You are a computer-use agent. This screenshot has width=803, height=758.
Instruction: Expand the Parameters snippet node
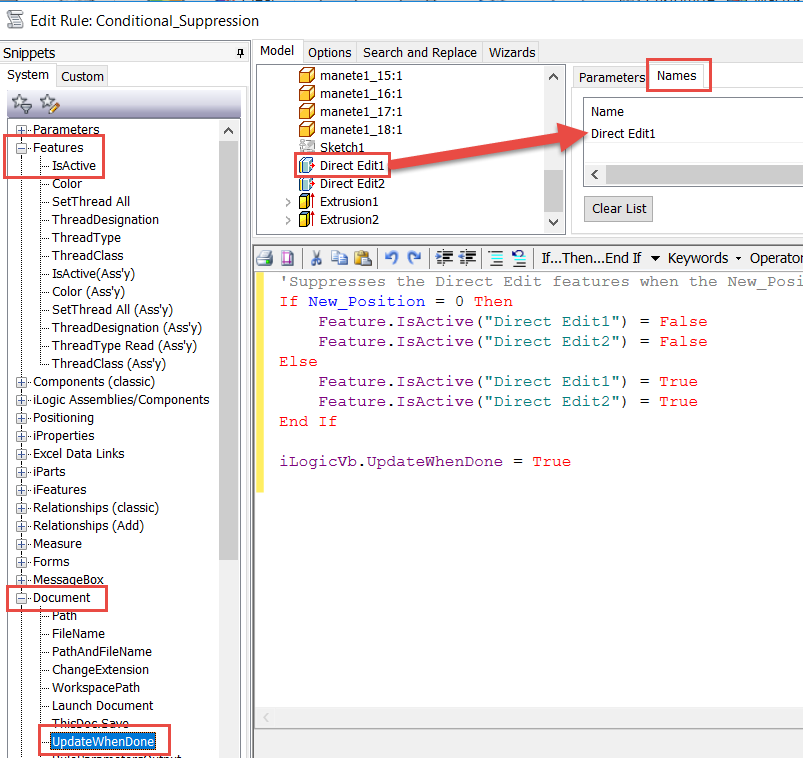[21, 130]
